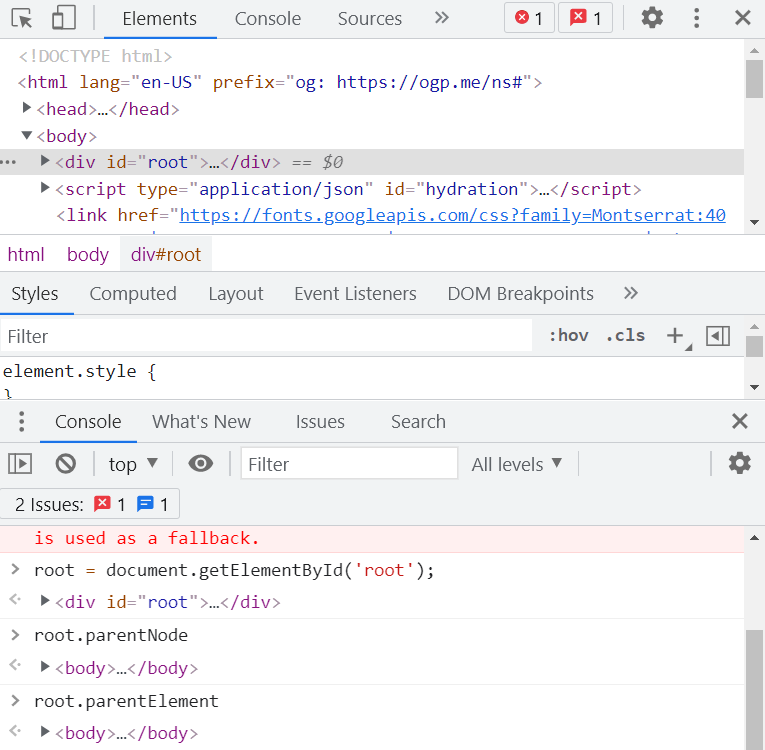Open the Event Listeners tab
This screenshot has height=750, width=765.
(355, 294)
